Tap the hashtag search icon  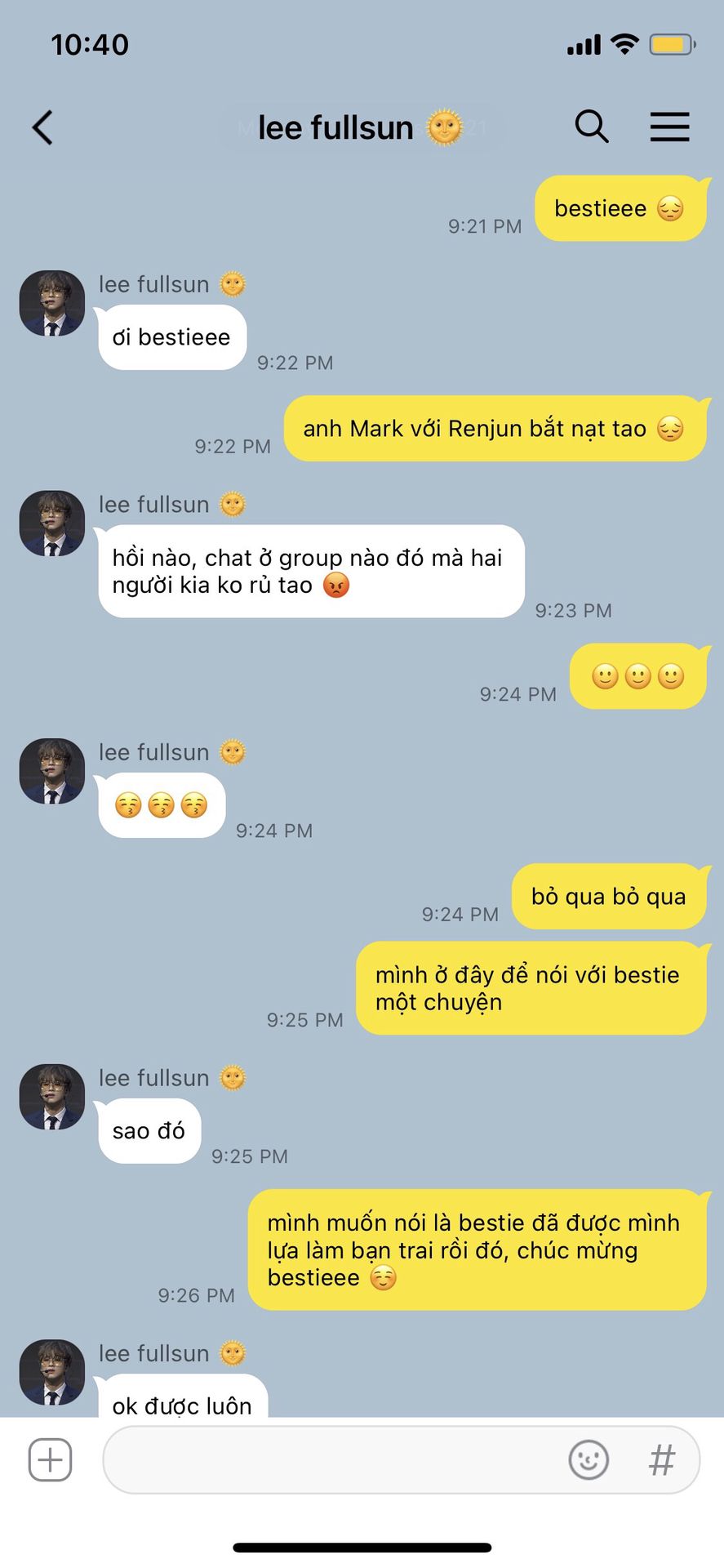tap(662, 1459)
